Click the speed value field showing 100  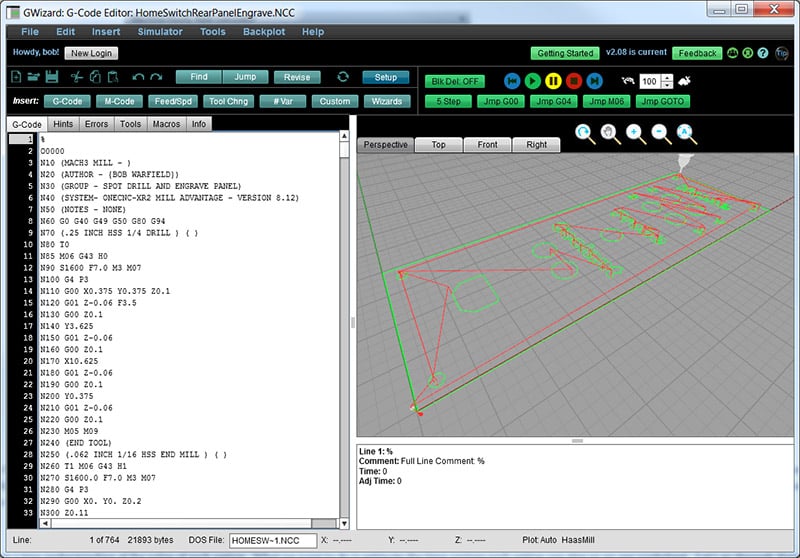[650, 81]
